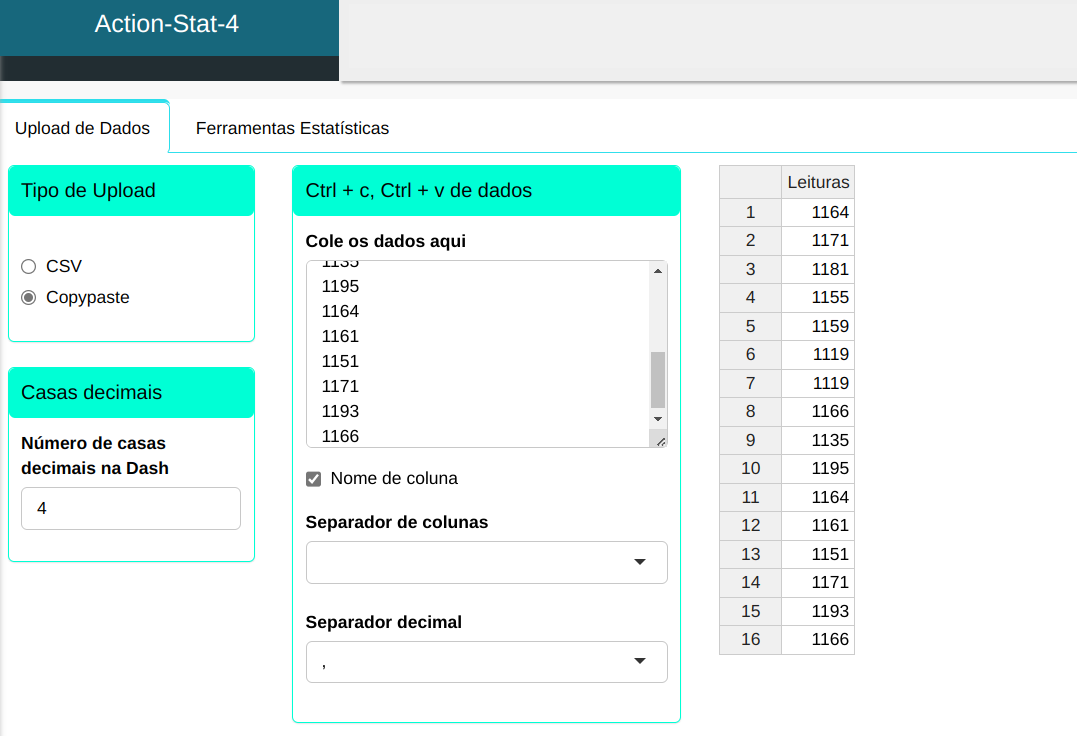Click the Leituras column header
The height and width of the screenshot is (736, 1077).
(817, 182)
